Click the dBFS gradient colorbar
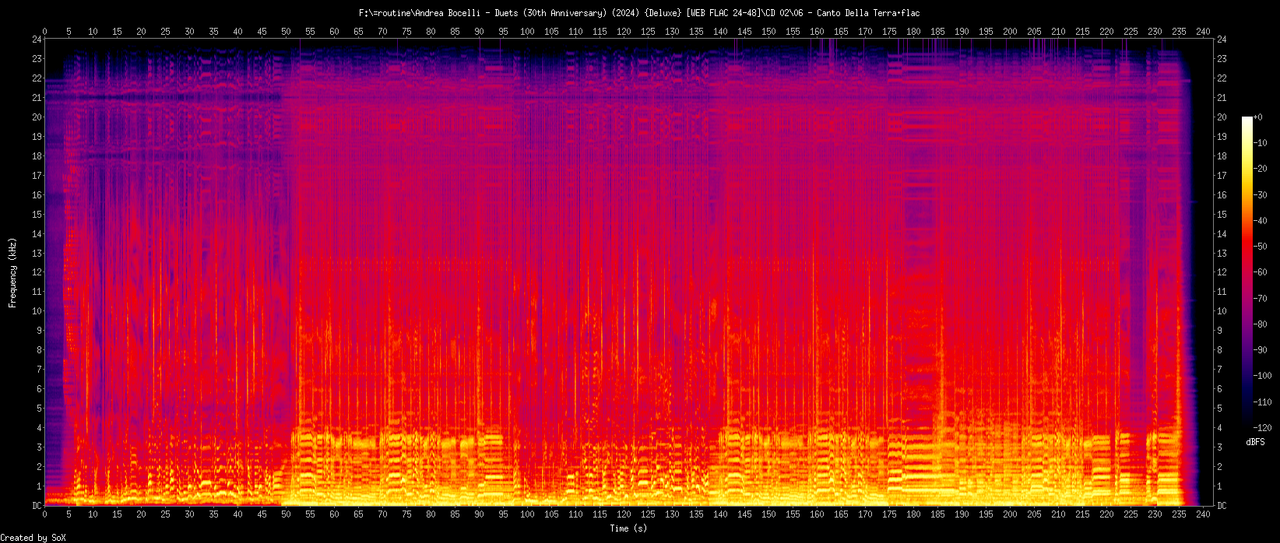Screen dimensions: 1280x543 click(1247, 271)
